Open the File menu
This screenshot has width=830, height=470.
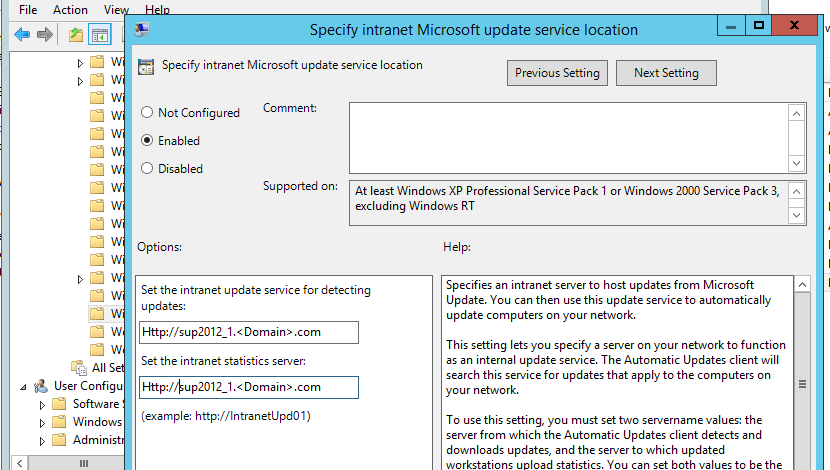click(28, 10)
